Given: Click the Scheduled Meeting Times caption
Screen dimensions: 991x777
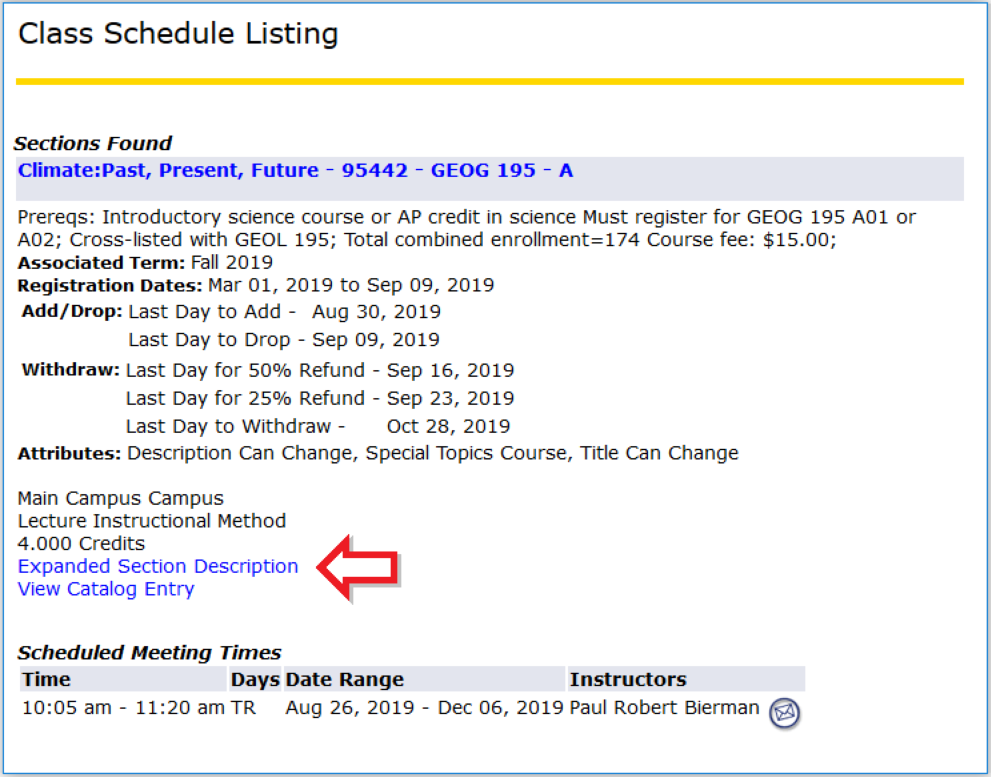Looking at the screenshot, I should point(149,653).
